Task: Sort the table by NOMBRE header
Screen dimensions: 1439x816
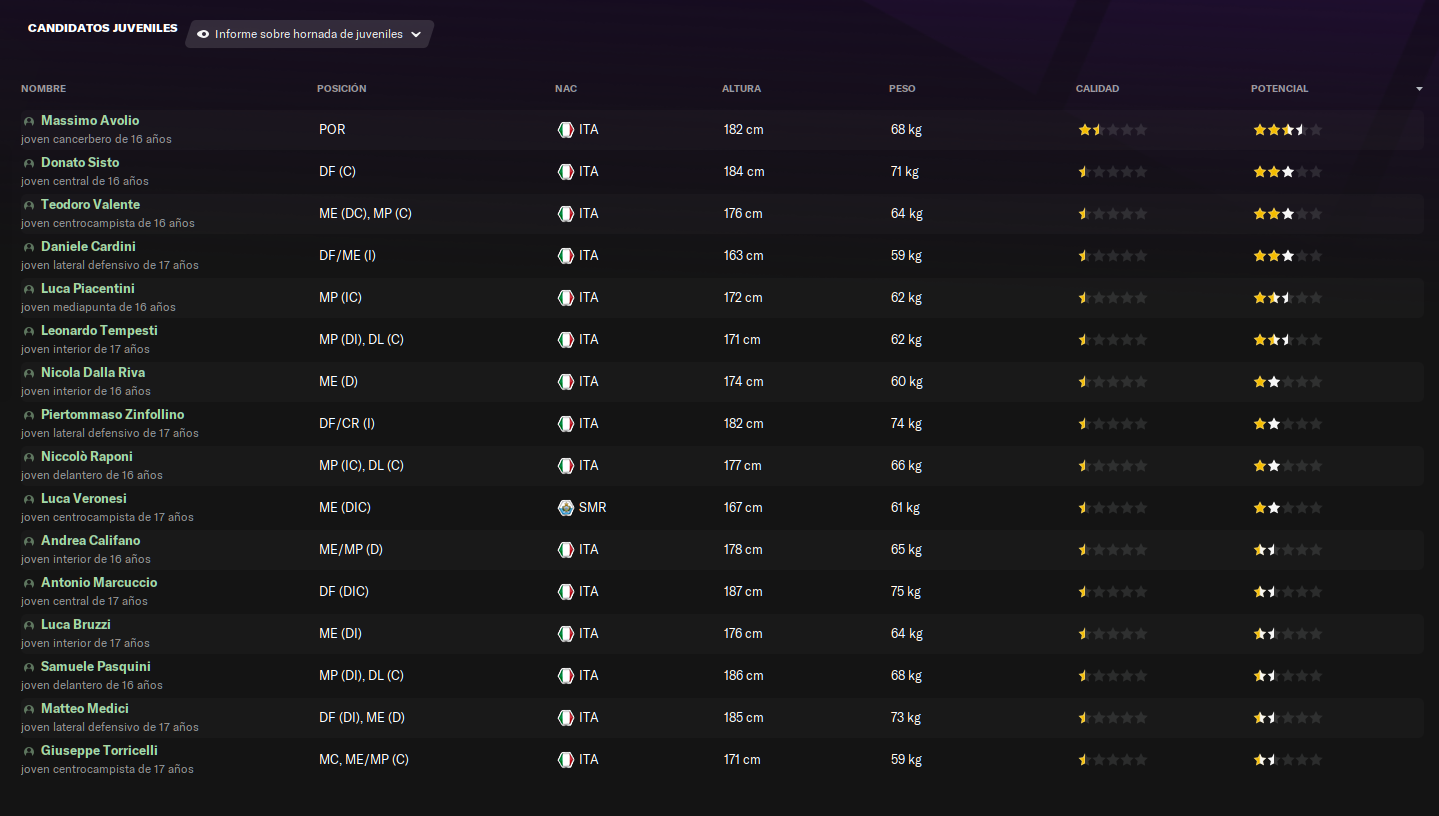Action: 43,89
